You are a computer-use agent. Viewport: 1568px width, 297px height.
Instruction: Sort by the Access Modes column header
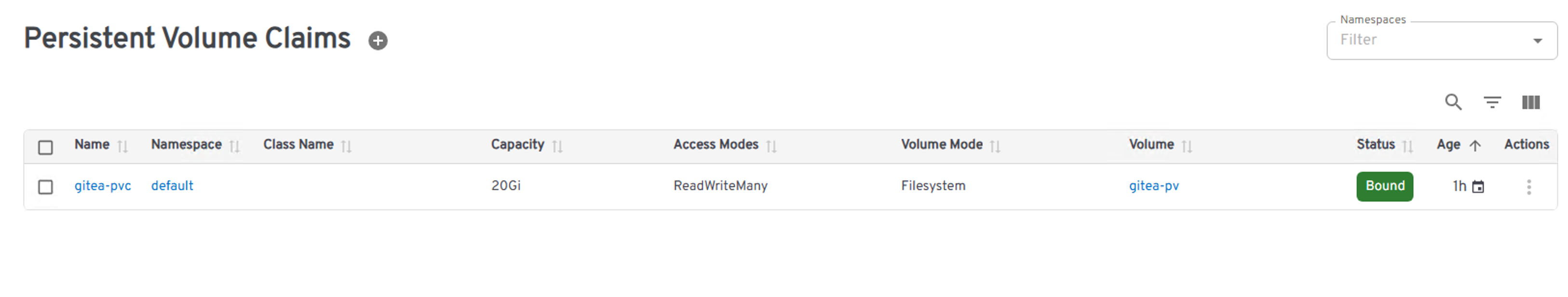click(x=715, y=145)
